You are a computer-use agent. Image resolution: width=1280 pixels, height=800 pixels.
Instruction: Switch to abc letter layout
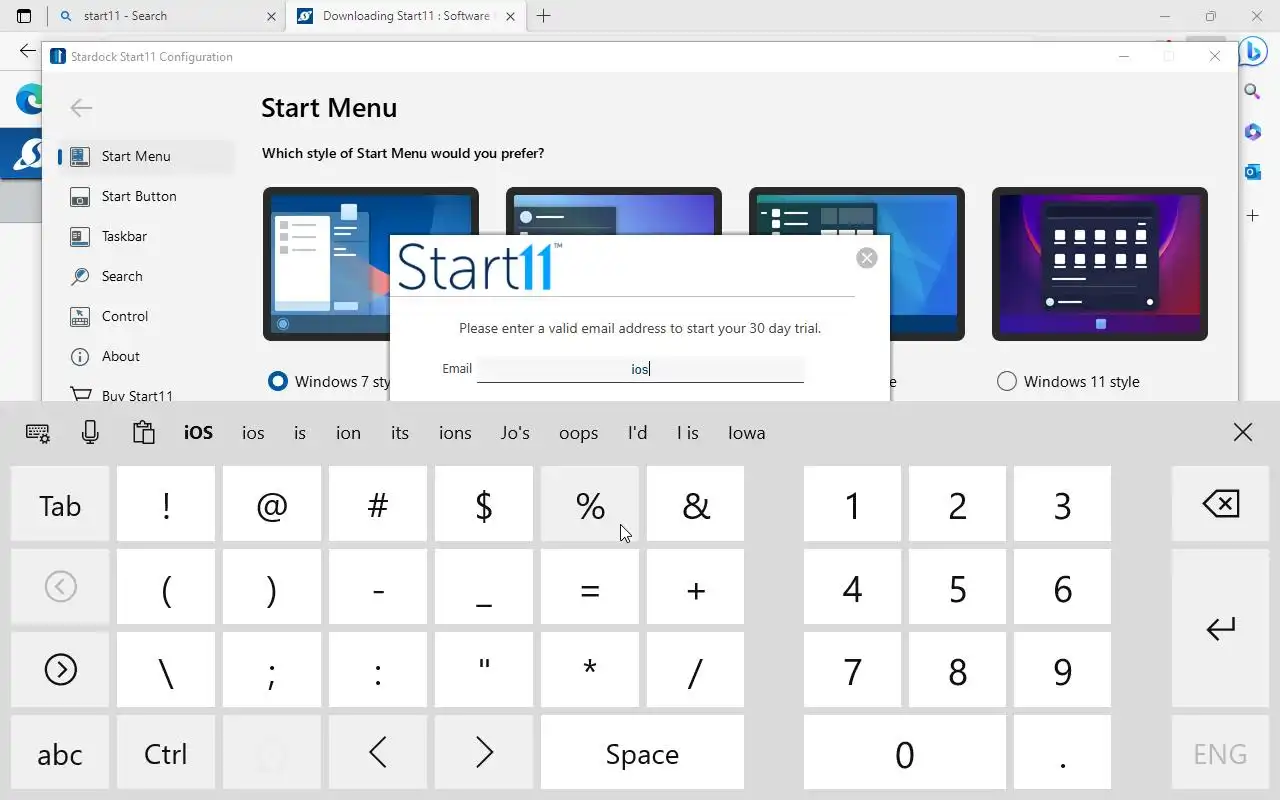pyautogui.click(x=60, y=752)
